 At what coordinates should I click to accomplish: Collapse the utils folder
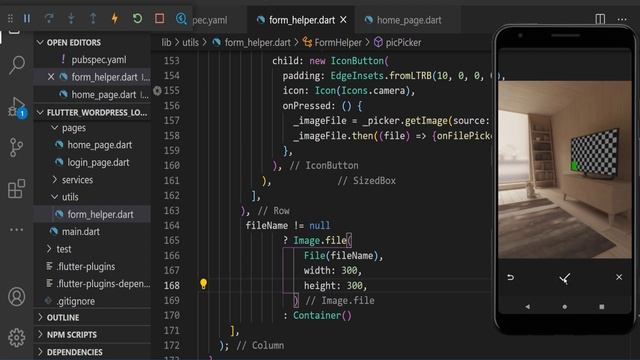tap(55, 197)
